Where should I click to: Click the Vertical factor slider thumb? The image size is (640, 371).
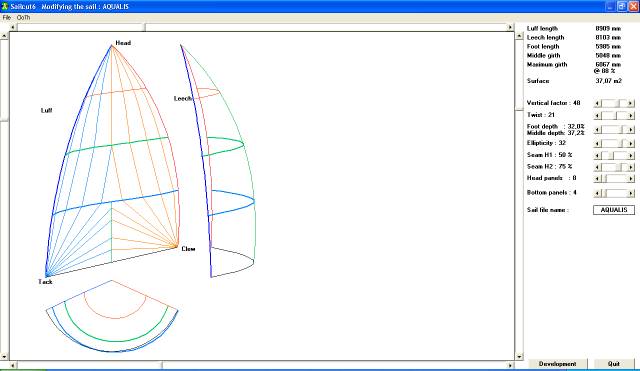pyautogui.click(x=619, y=104)
